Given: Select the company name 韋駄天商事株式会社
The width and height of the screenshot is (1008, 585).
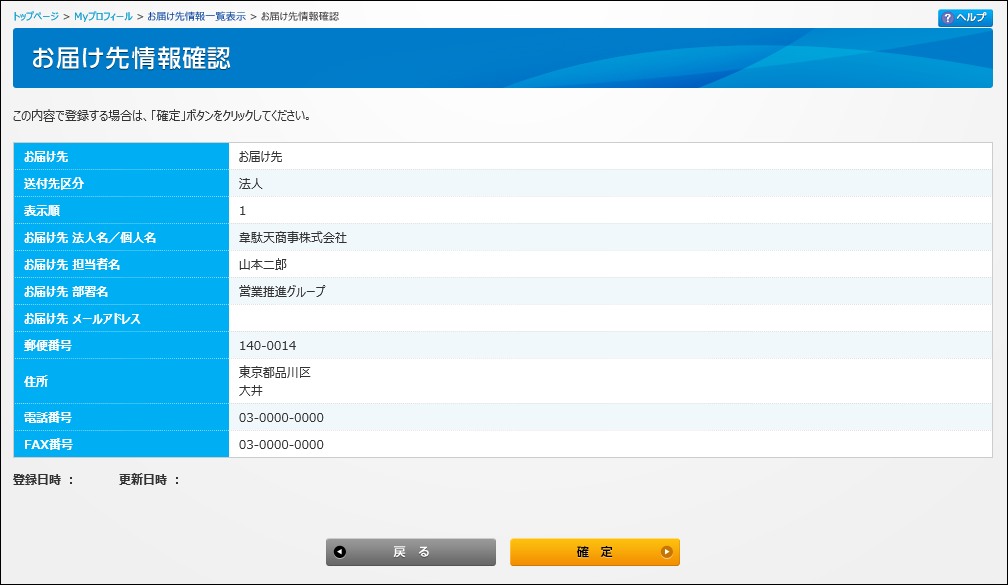Looking at the screenshot, I should tap(293, 238).
